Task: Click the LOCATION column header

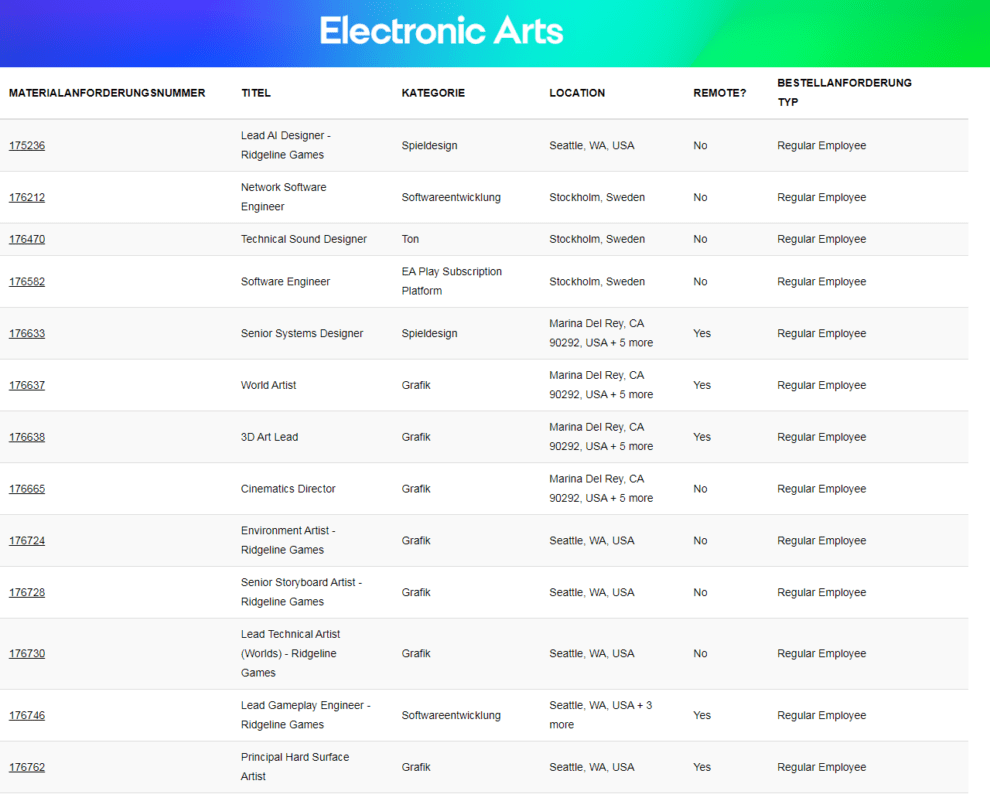Action: [577, 93]
